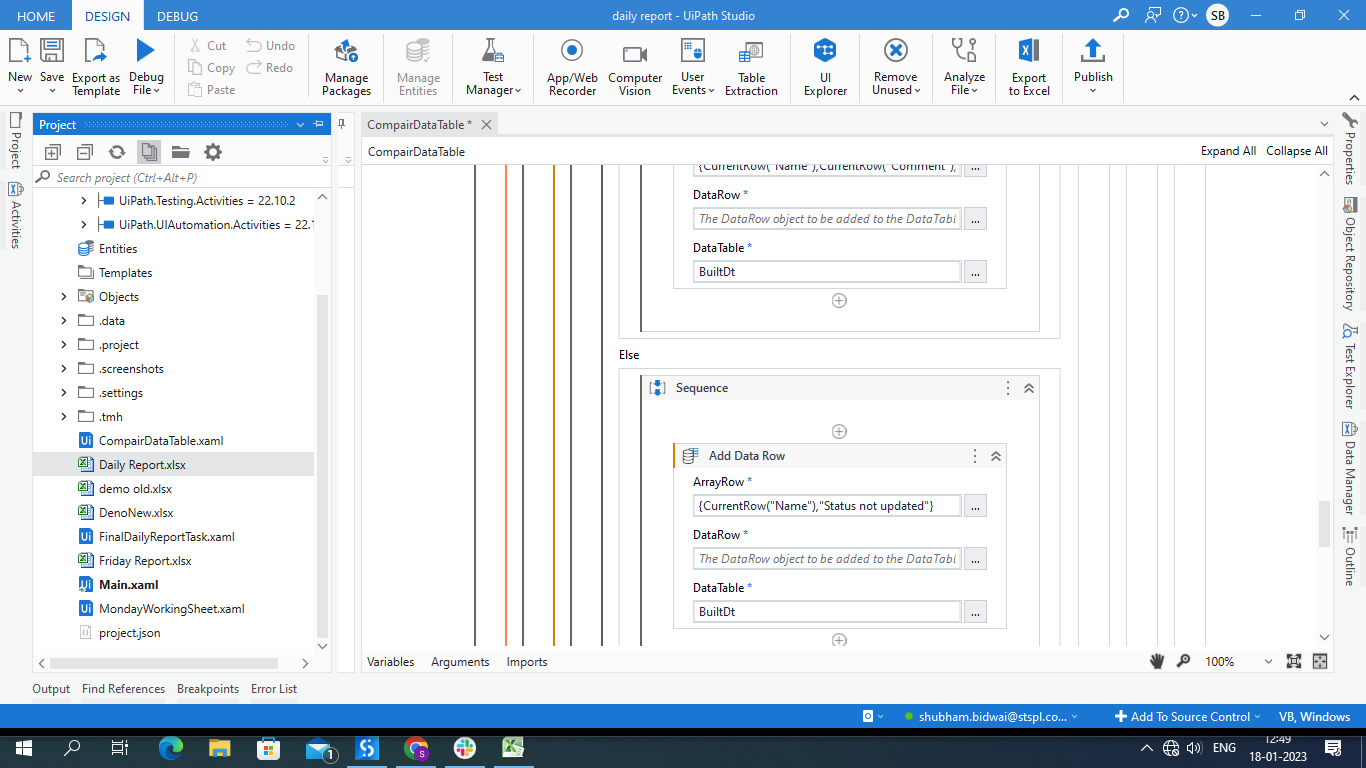The image size is (1366, 768).
Task: Expand the .data folder
Action: (x=64, y=321)
